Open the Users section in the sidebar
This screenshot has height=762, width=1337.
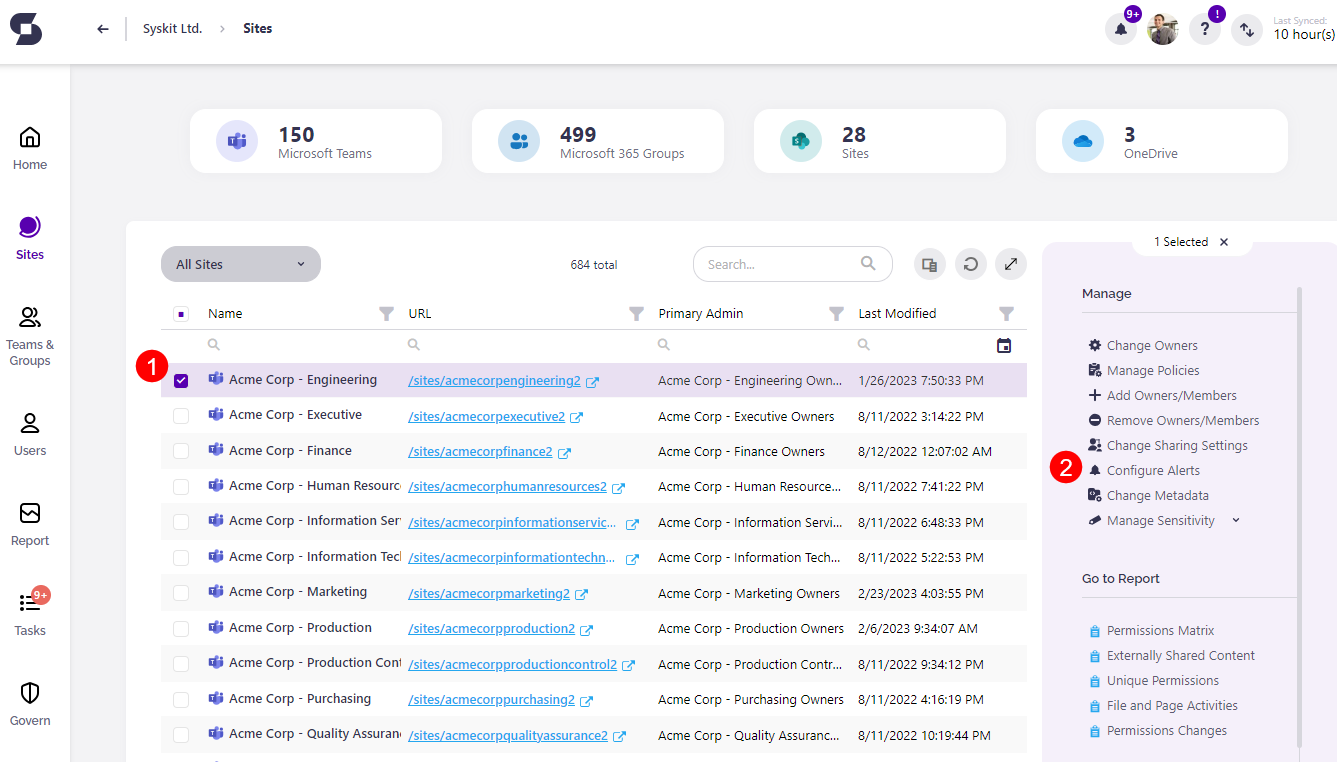(x=29, y=437)
